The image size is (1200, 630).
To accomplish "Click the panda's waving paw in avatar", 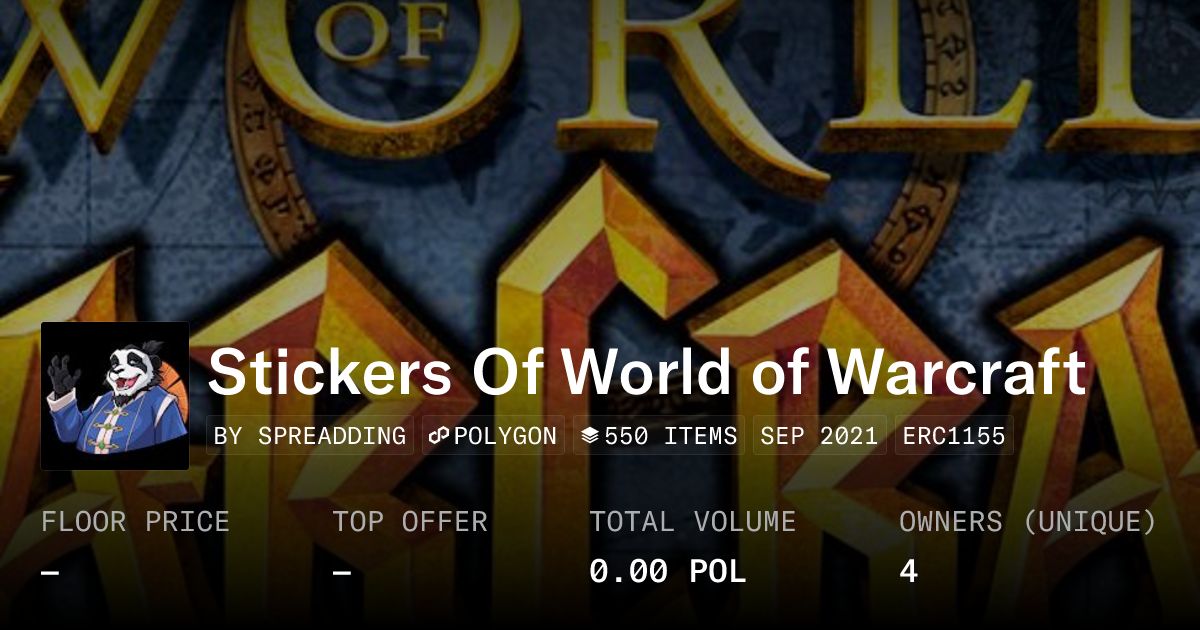I will (62, 373).
